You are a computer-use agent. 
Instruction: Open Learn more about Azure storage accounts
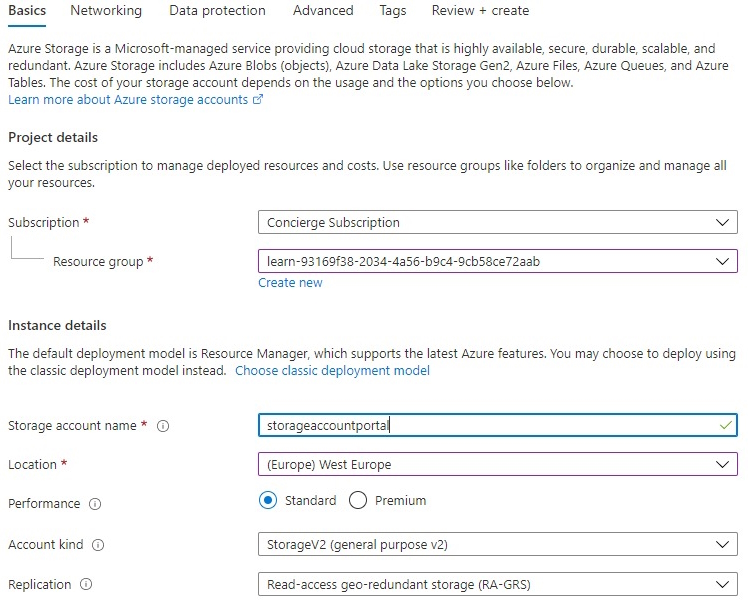tap(128, 100)
